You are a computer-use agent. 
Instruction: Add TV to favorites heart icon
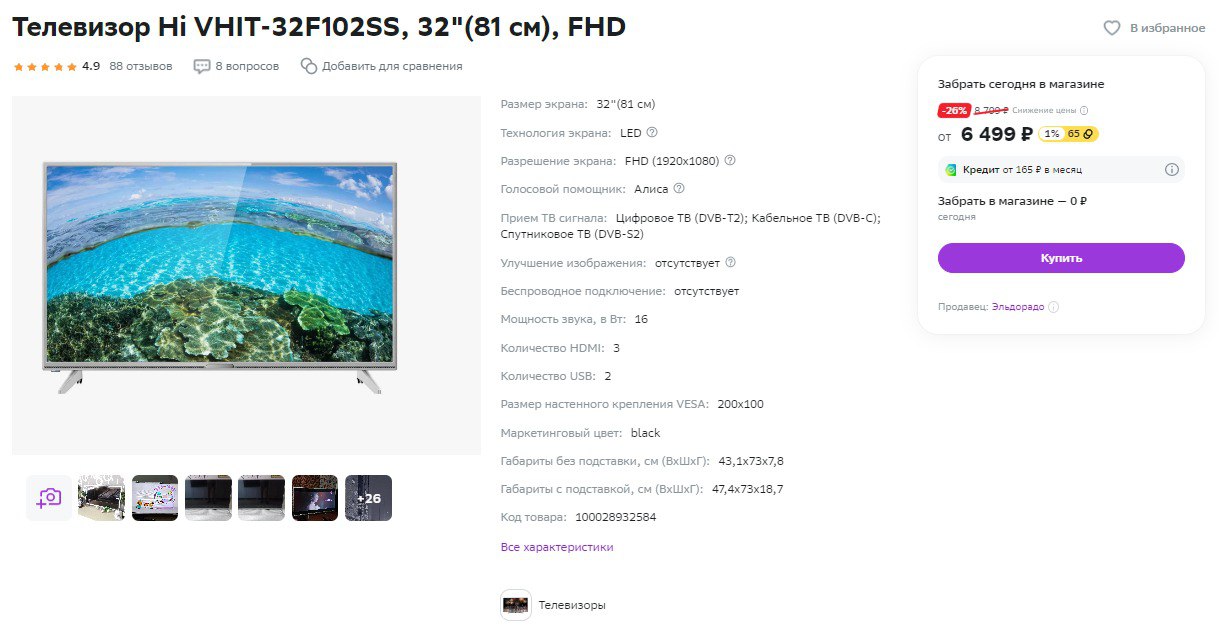[1111, 28]
